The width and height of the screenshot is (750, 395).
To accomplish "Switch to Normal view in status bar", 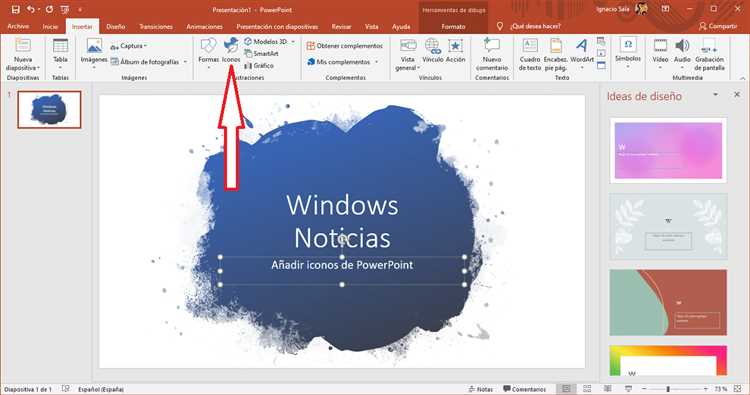I will (566, 389).
